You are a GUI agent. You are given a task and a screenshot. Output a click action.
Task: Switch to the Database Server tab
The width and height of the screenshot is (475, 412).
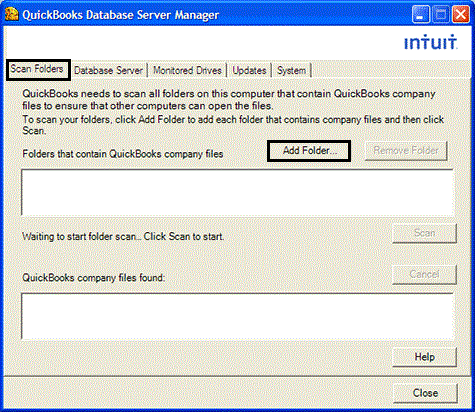click(x=108, y=70)
